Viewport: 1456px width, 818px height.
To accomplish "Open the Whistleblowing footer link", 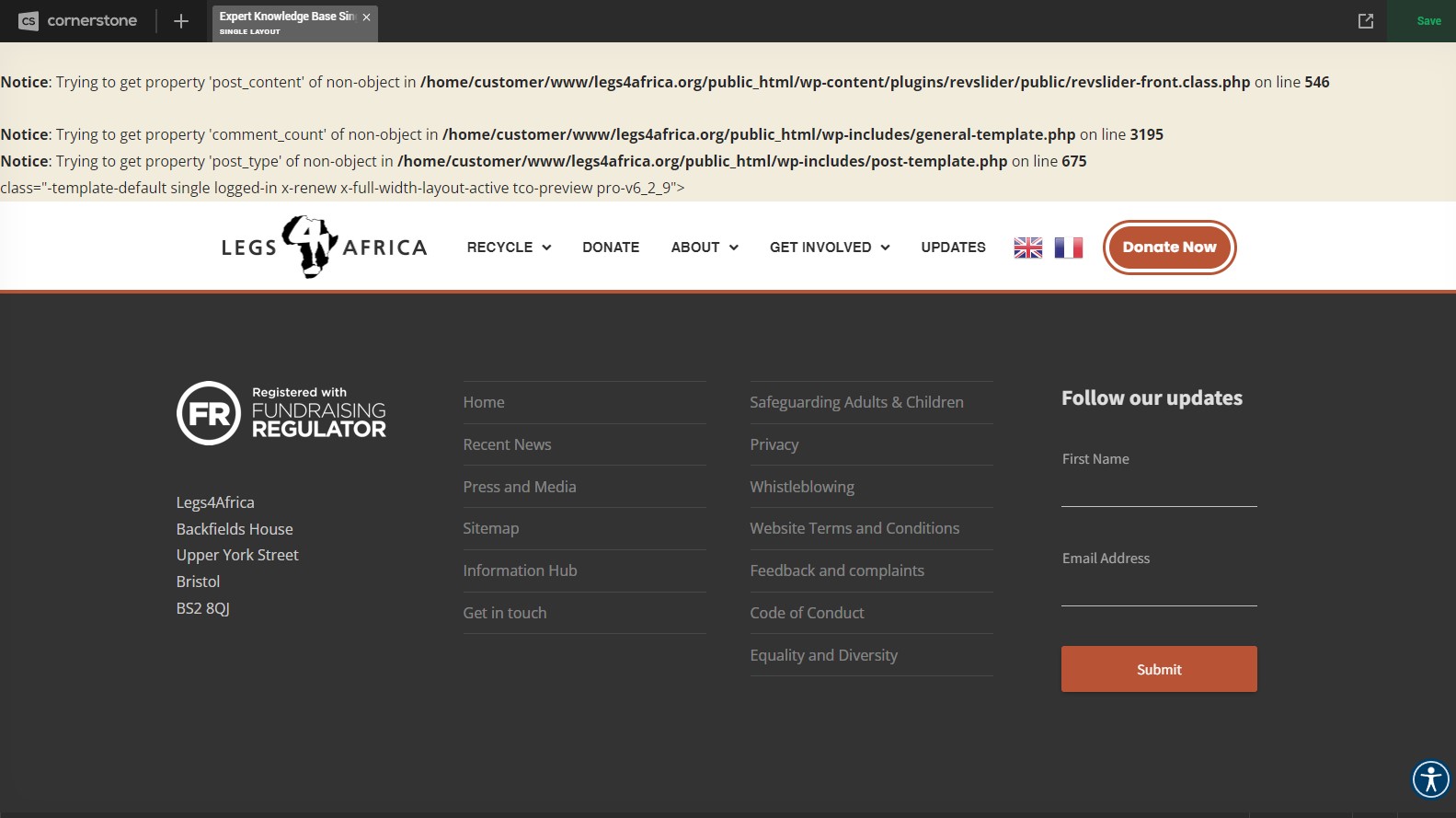I will 802,487.
